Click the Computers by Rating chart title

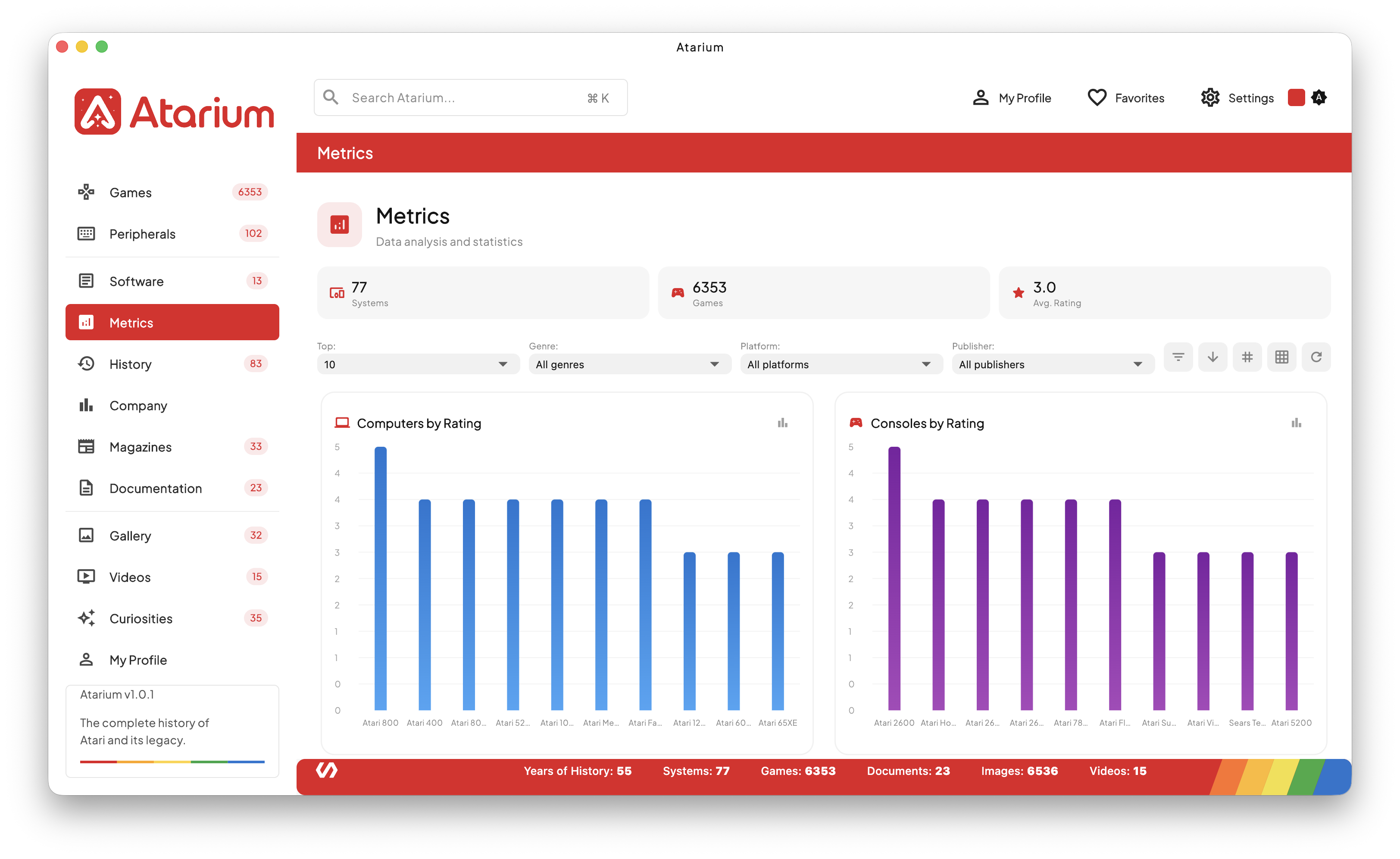click(419, 423)
